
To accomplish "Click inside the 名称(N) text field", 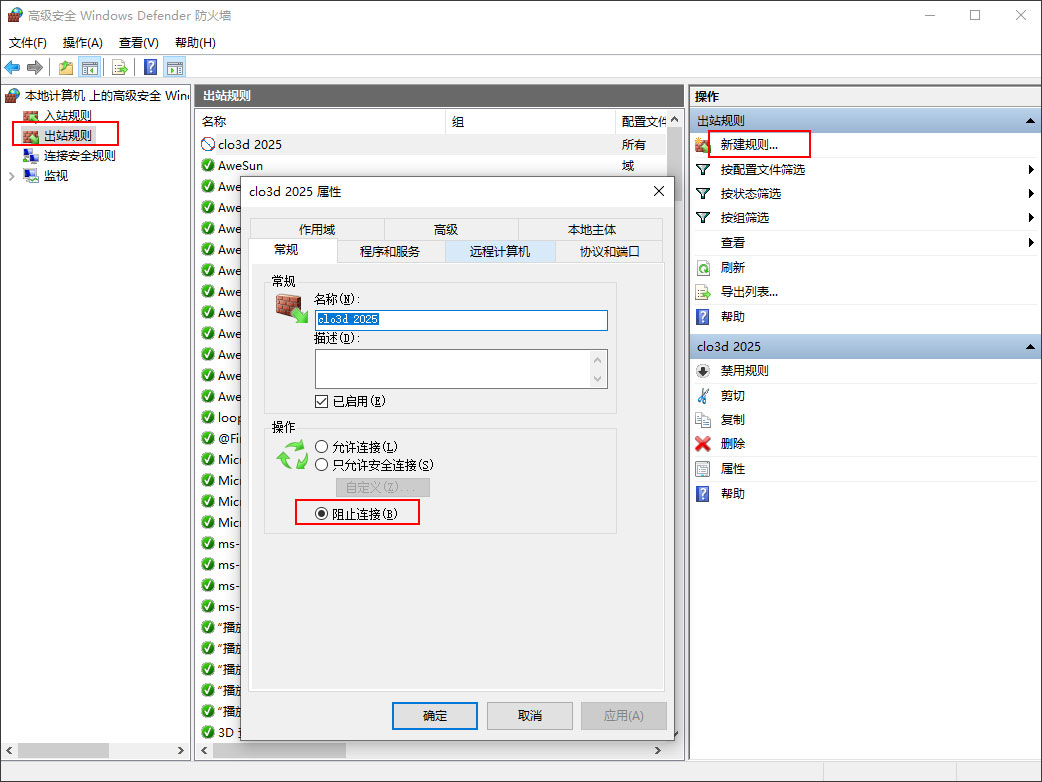I will pyautogui.click(x=461, y=320).
